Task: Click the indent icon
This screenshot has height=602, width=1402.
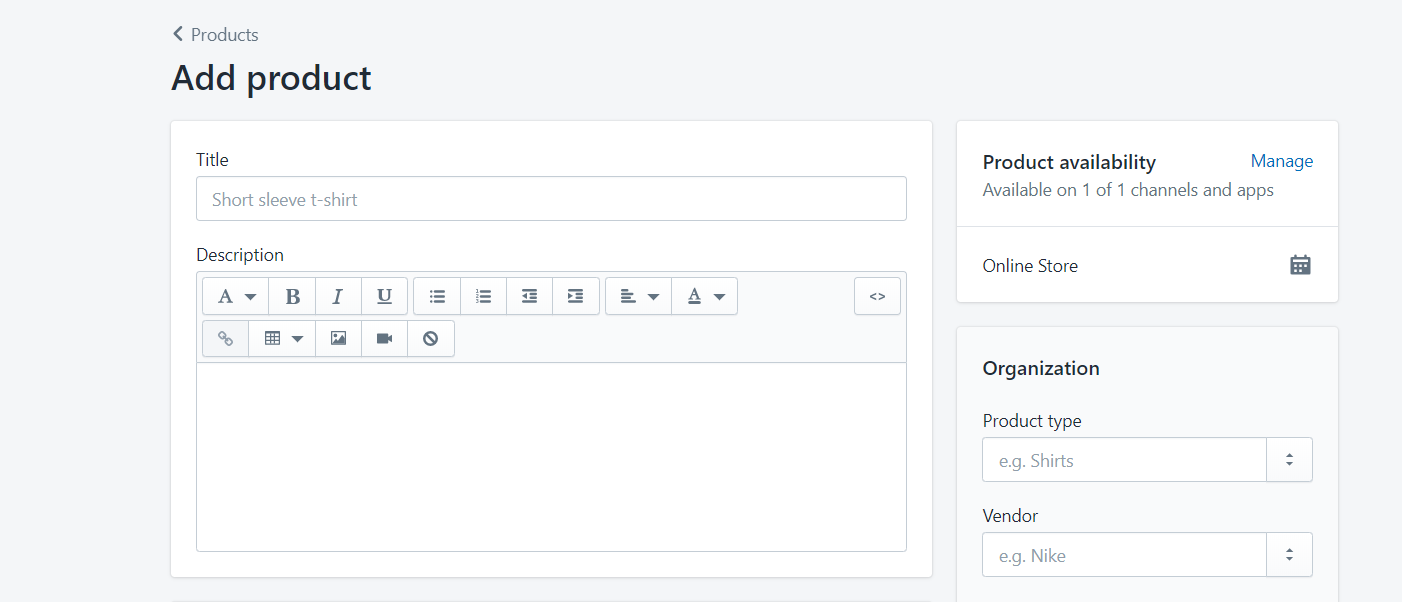Action: [575, 297]
